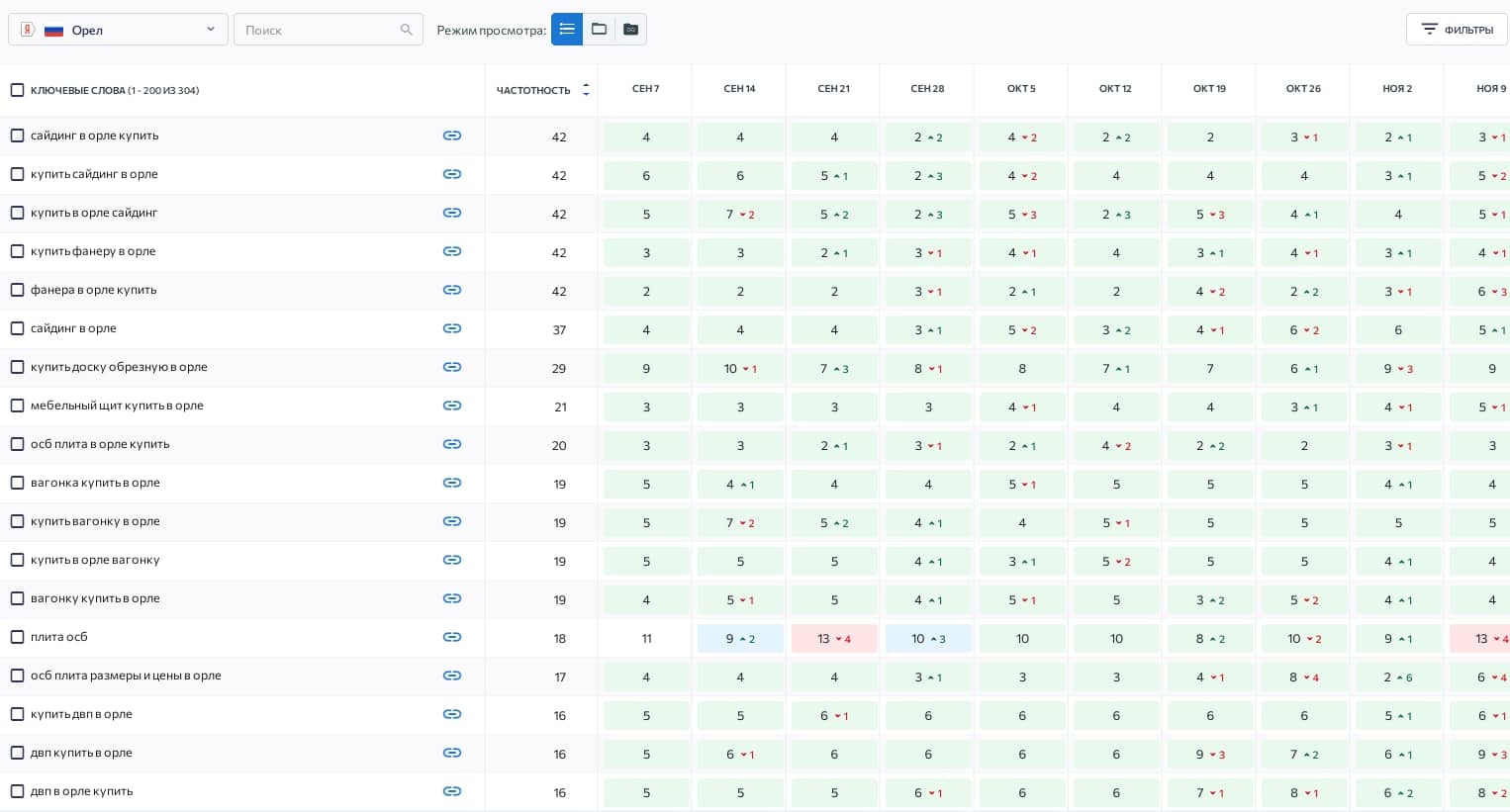This screenshot has height=812, width=1510.
Task: Click blue cell 10 in СЕН 28 column
Action: (x=928, y=638)
